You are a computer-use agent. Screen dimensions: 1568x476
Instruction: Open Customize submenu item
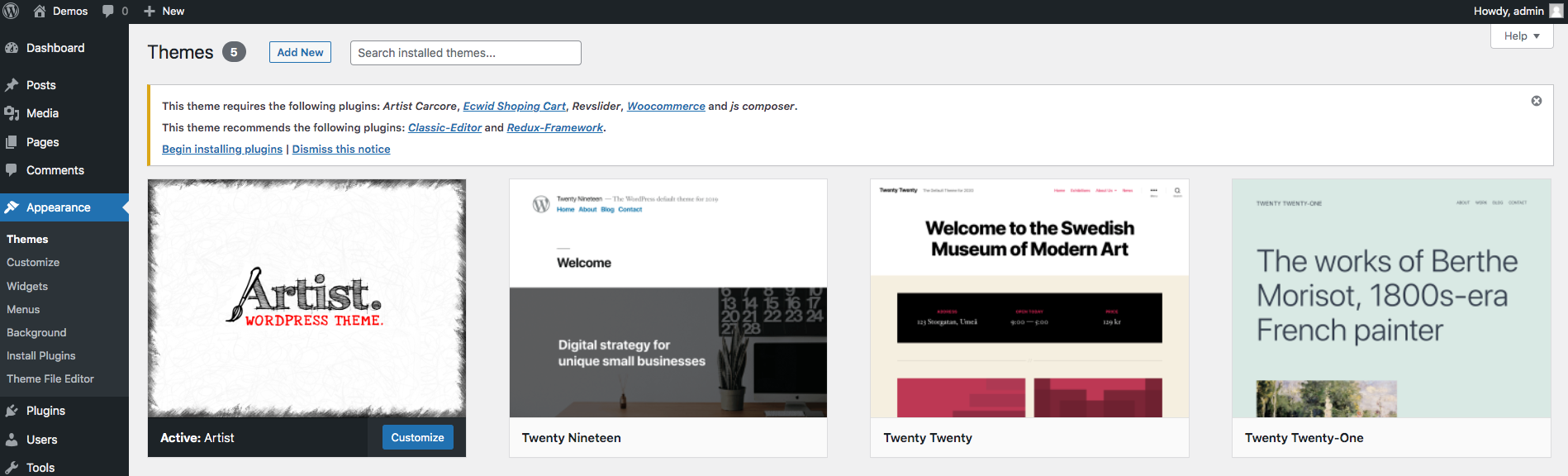coord(33,262)
